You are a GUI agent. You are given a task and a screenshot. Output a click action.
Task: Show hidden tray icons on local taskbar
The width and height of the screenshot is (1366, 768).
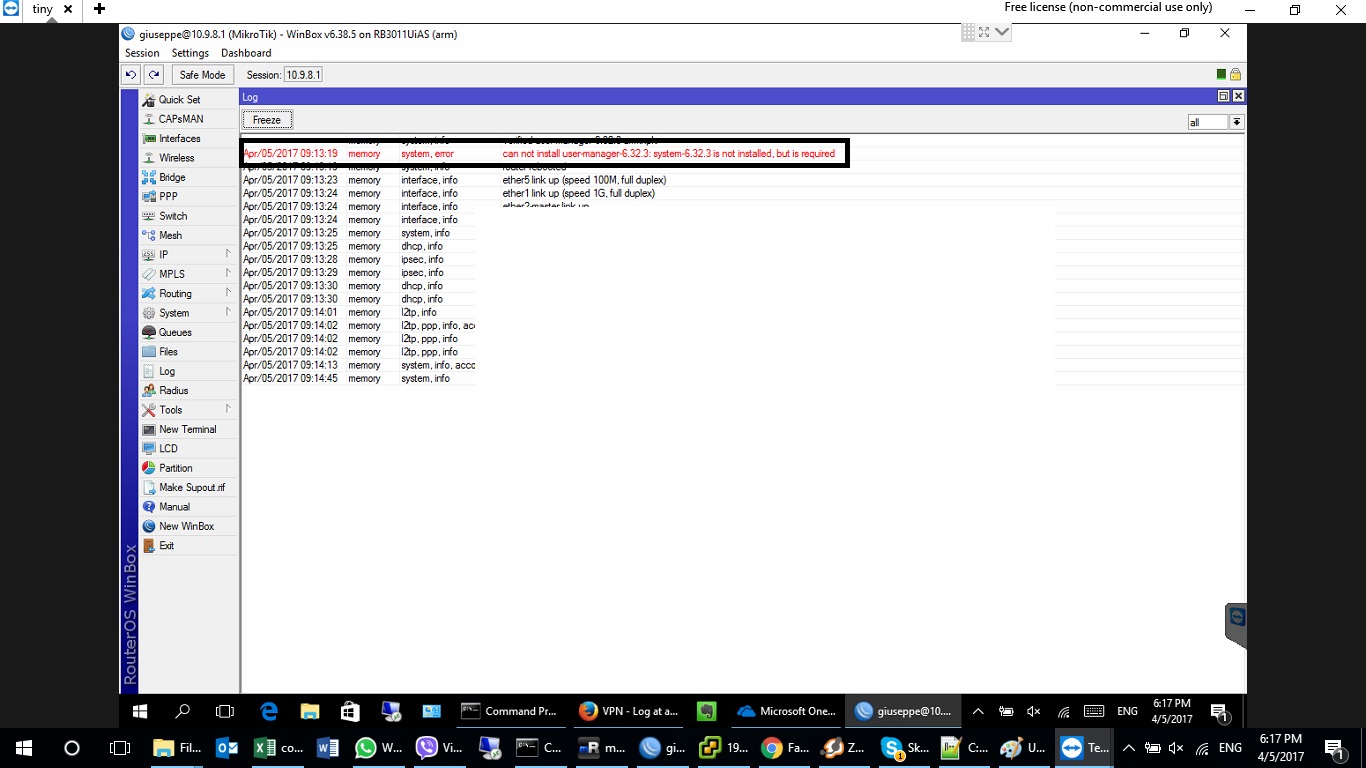click(1128, 747)
